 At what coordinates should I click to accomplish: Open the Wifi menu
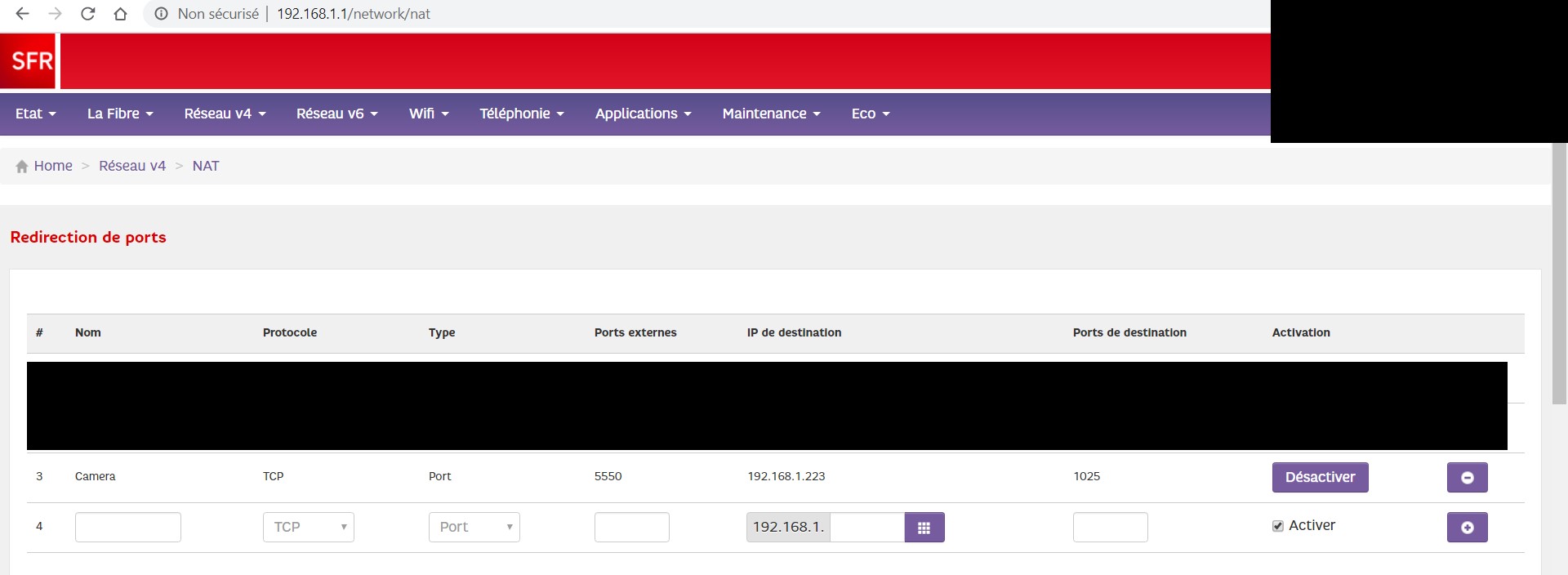point(429,114)
